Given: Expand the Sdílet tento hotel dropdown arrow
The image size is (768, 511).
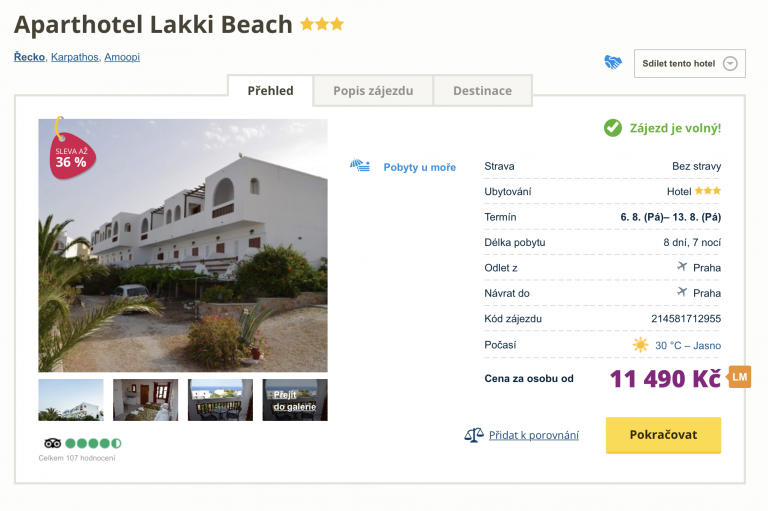Looking at the screenshot, I should coord(730,63).
